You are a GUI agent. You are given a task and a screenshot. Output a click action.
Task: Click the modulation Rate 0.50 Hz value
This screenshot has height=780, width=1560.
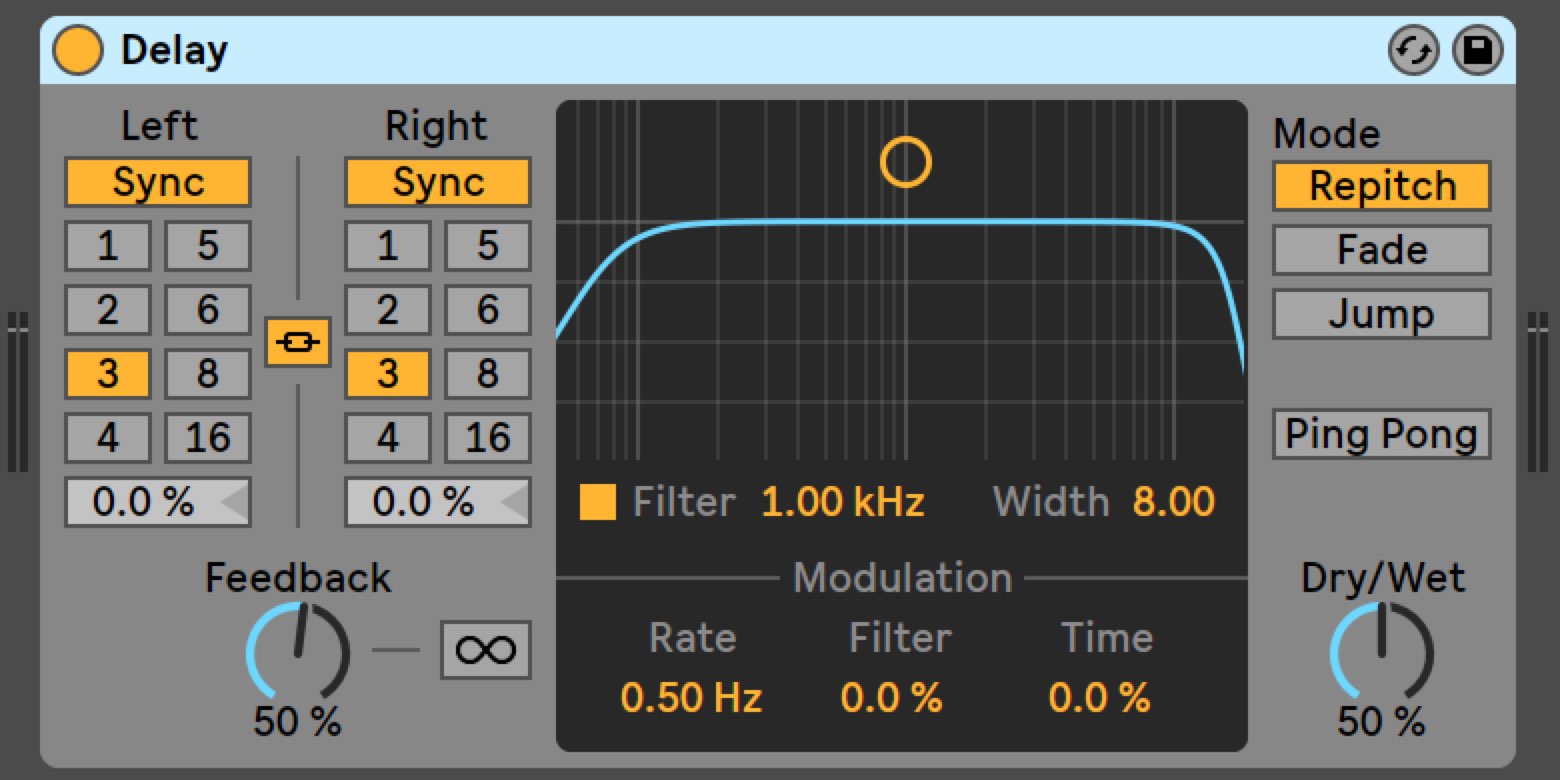click(692, 698)
